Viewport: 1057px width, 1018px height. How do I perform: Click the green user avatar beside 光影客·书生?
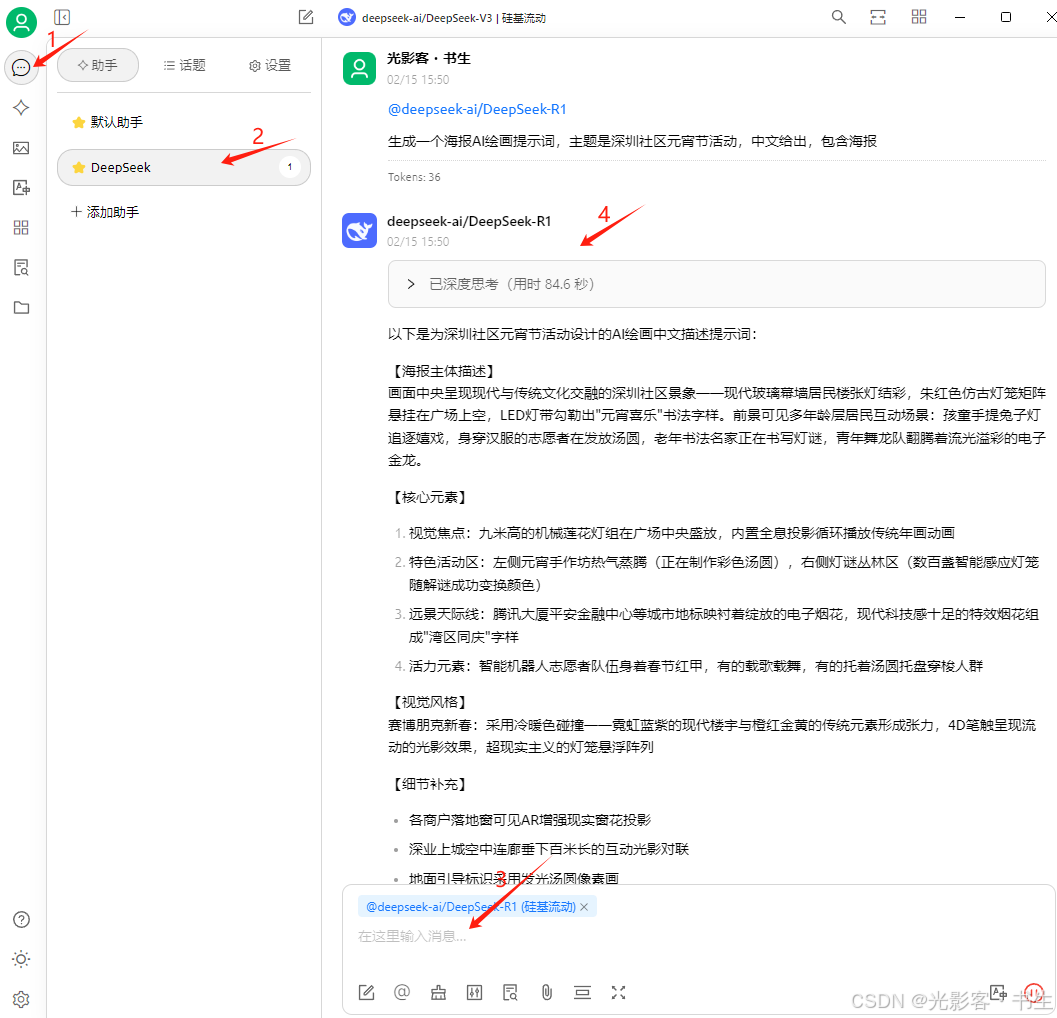point(359,68)
